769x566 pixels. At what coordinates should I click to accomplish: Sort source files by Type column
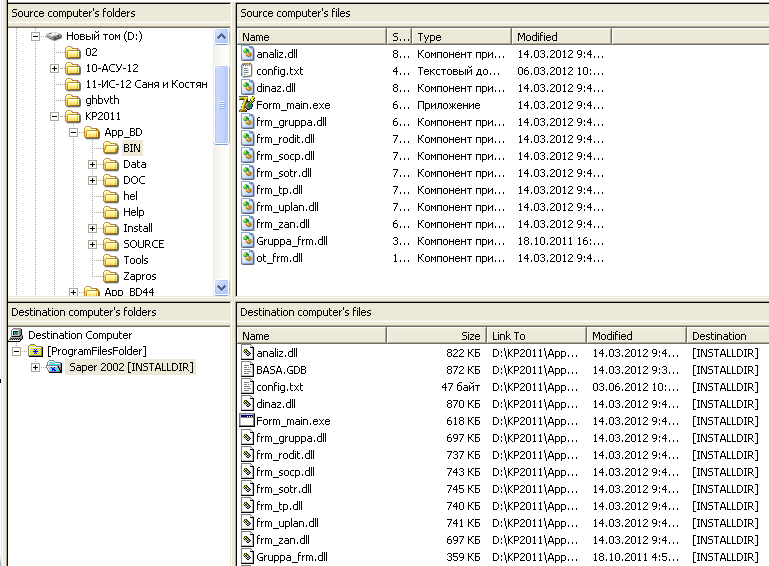461,37
